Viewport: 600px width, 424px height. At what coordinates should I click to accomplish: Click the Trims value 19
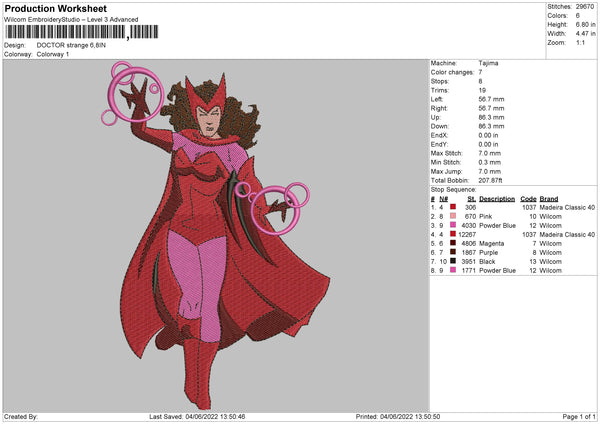(482, 90)
